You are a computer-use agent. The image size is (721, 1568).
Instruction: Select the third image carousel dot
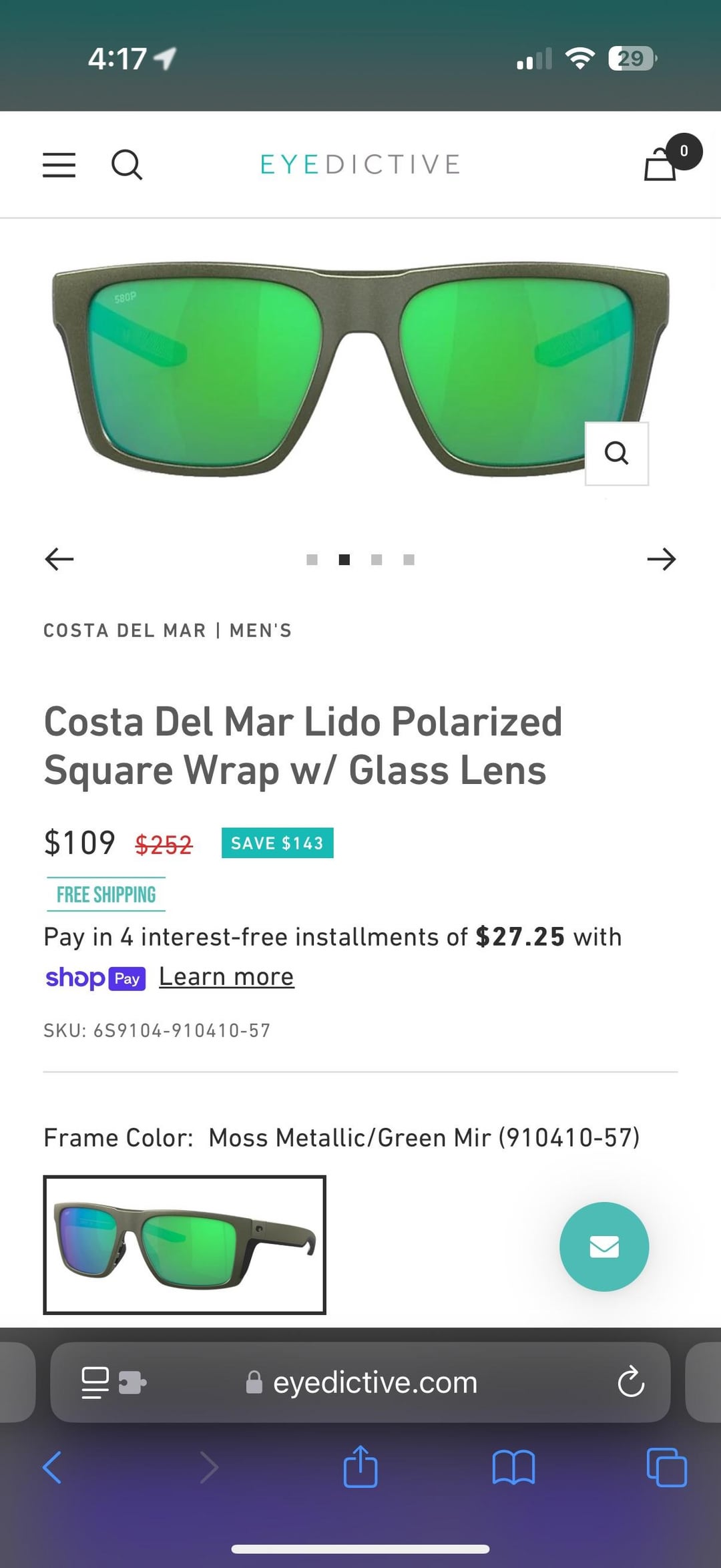coord(377,560)
